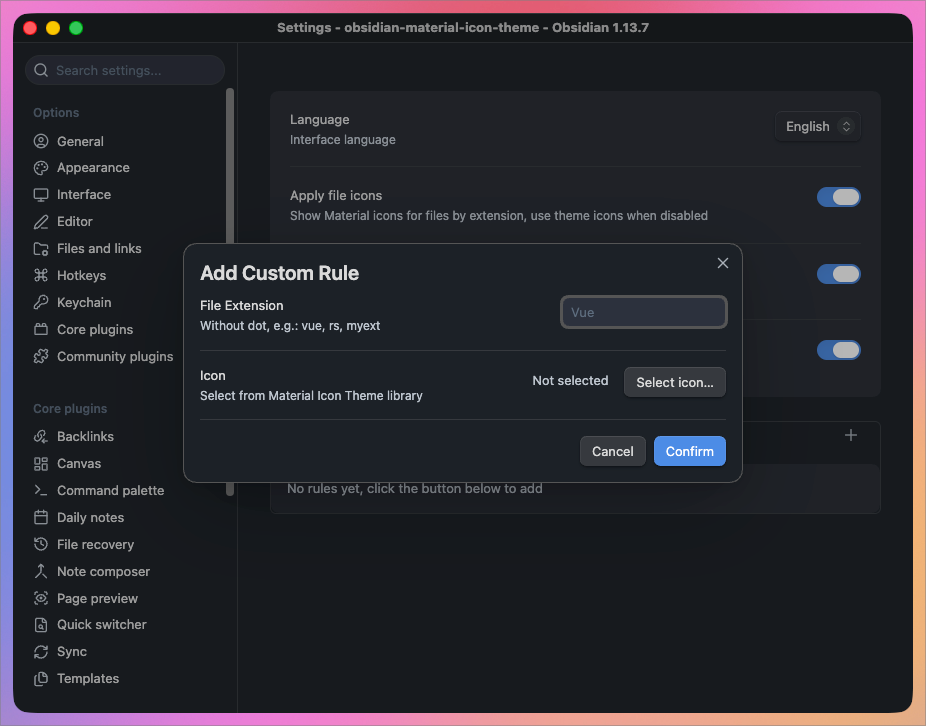Open File recovery plugin settings
The image size is (926, 726).
[x=95, y=544]
